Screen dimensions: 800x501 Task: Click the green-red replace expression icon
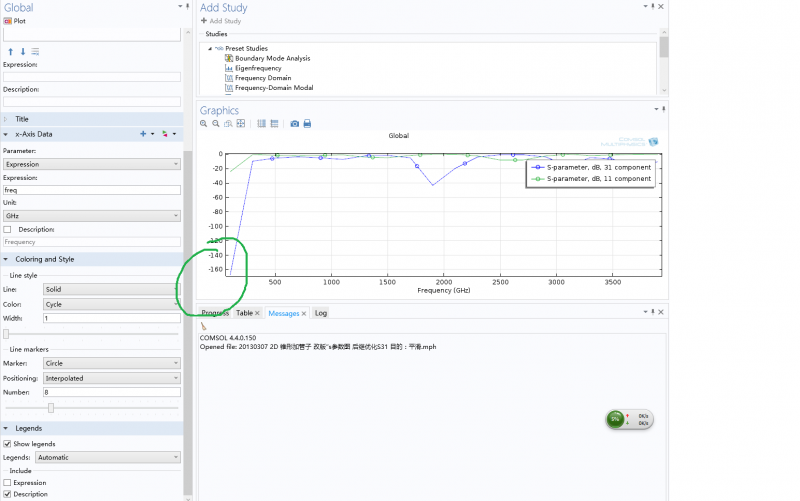click(x=165, y=134)
